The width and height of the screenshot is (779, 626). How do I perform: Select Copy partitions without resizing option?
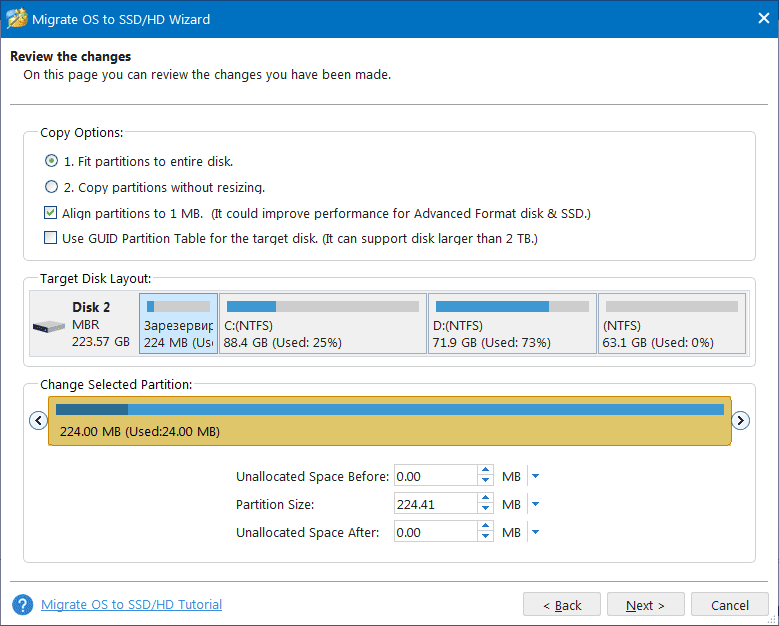coord(52,187)
